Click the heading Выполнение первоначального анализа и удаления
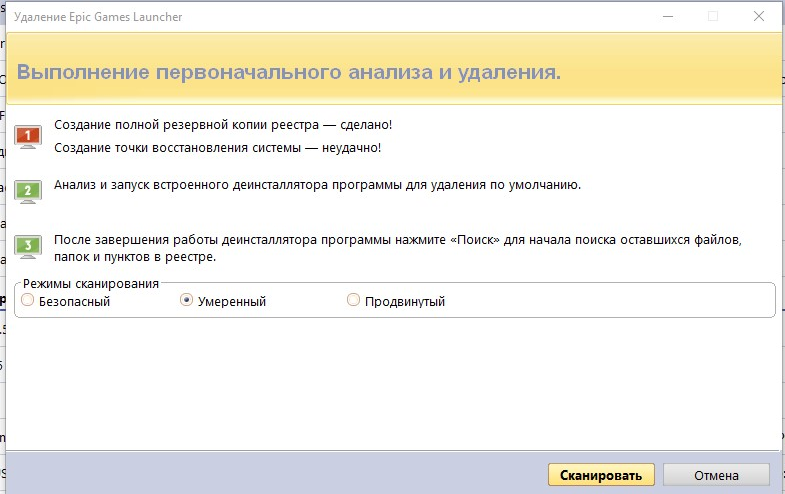The image size is (785, 494). (289, 72)
